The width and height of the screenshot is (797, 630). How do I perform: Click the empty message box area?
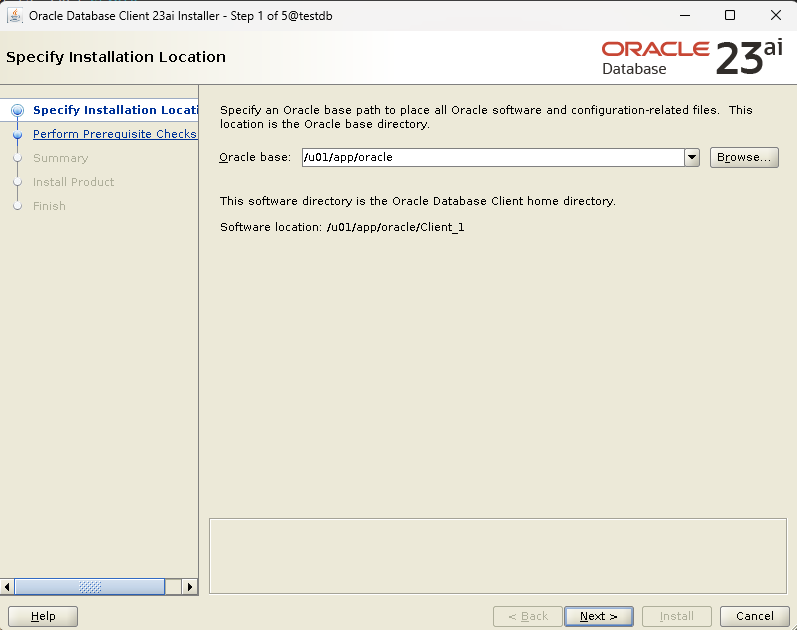(498, 556)
